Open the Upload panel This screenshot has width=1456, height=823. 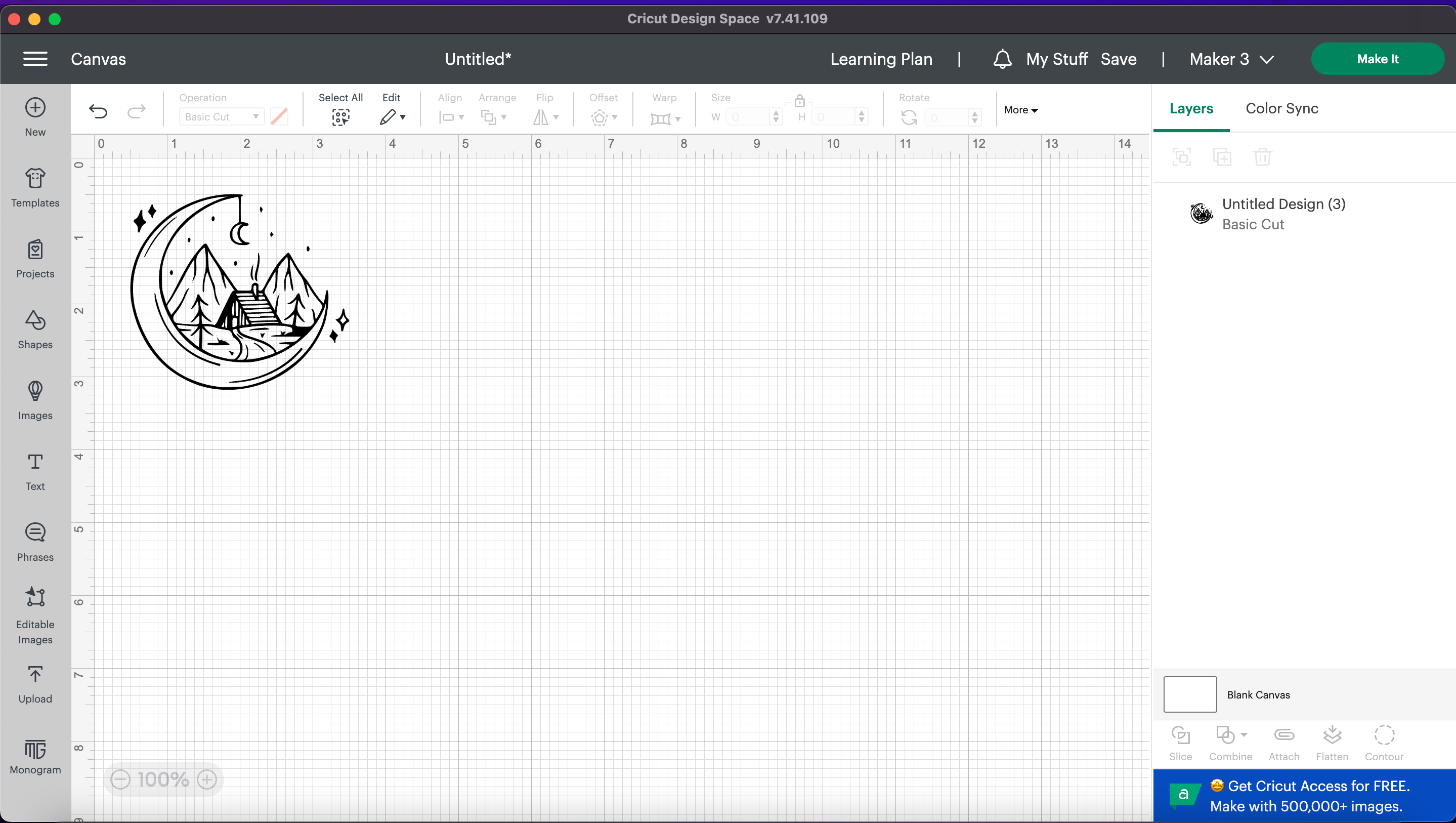34,684
